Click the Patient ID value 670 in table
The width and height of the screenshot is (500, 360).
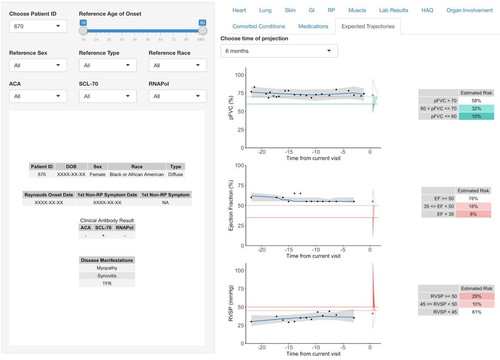[42, 174]
